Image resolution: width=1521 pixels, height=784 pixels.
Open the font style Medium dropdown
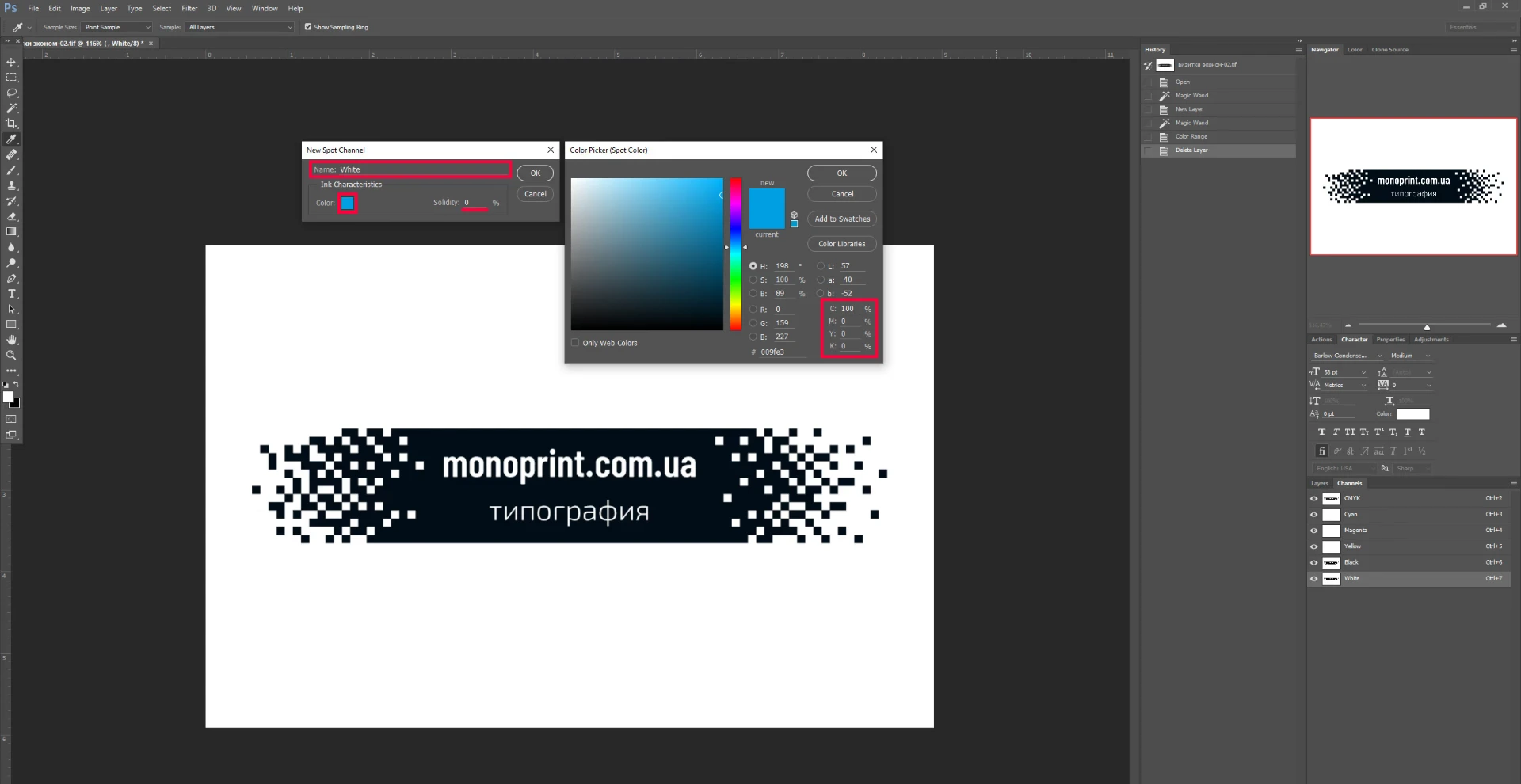tap(1410, 356)
